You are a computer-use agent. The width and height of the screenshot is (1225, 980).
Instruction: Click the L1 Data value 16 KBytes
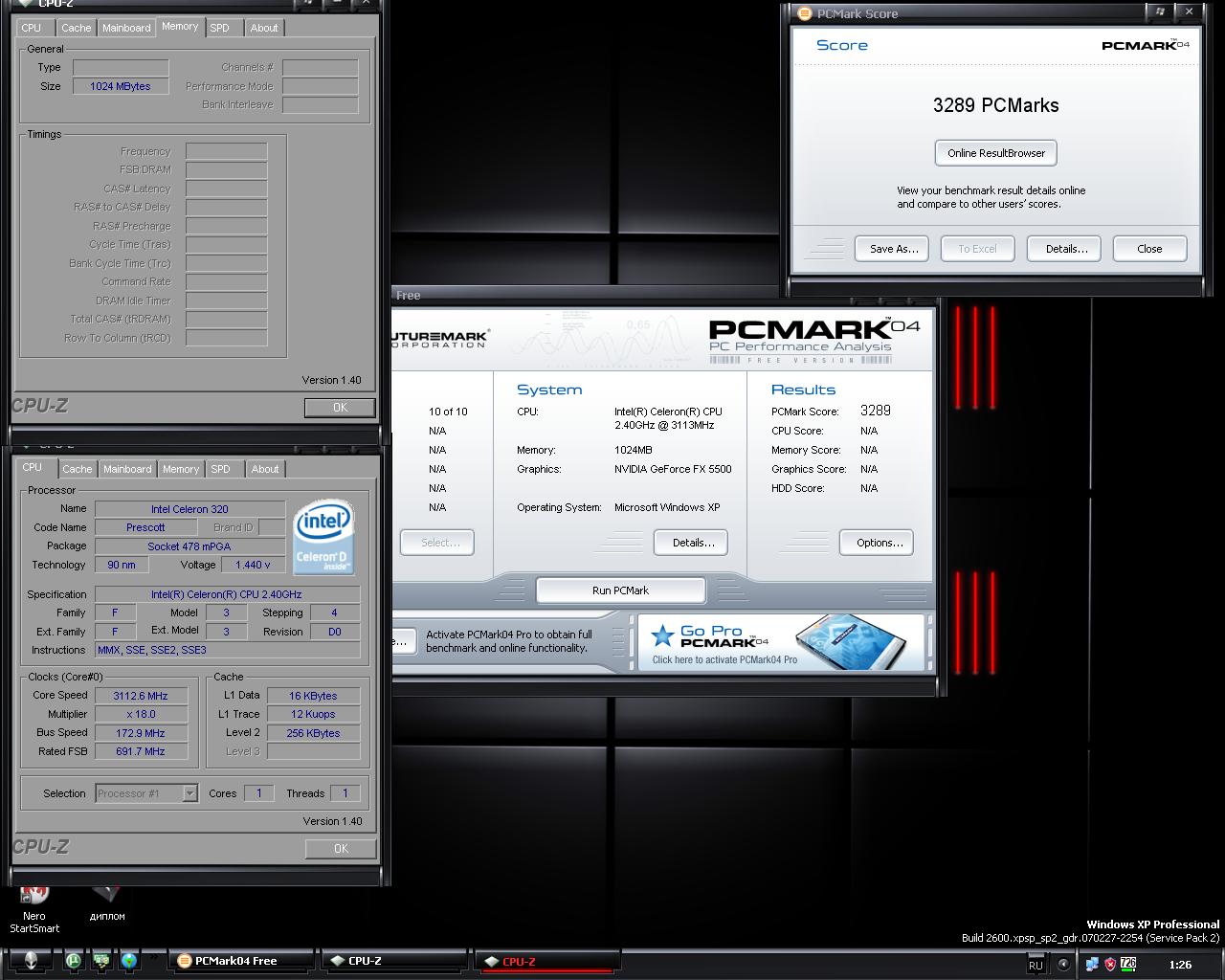(x=313, y=696)
